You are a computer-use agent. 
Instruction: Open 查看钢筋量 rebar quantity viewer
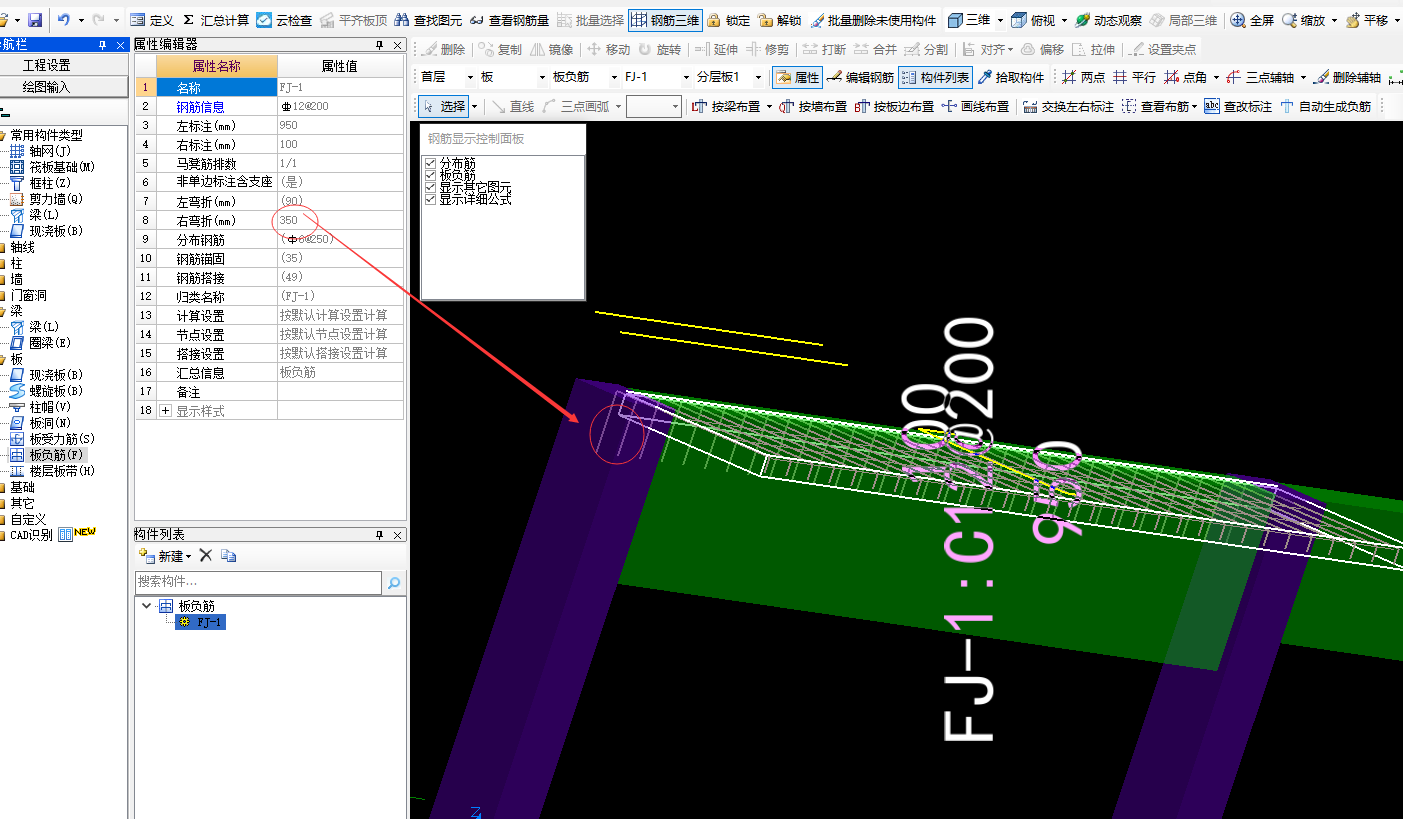tap(508, 20)
